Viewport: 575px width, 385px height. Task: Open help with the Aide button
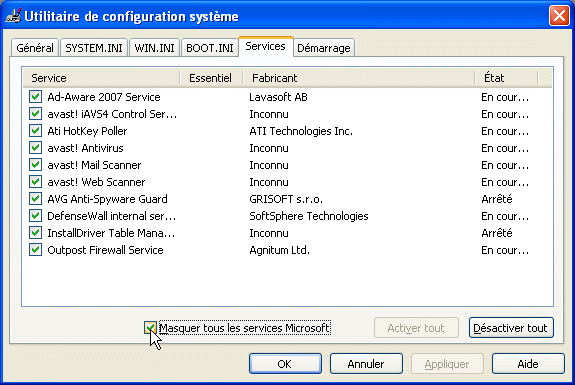528,364
